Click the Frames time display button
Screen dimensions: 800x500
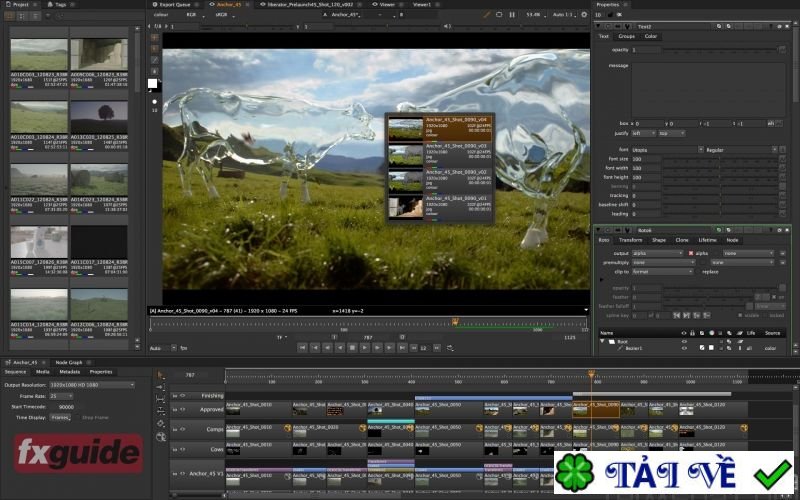tap(62, 417)
